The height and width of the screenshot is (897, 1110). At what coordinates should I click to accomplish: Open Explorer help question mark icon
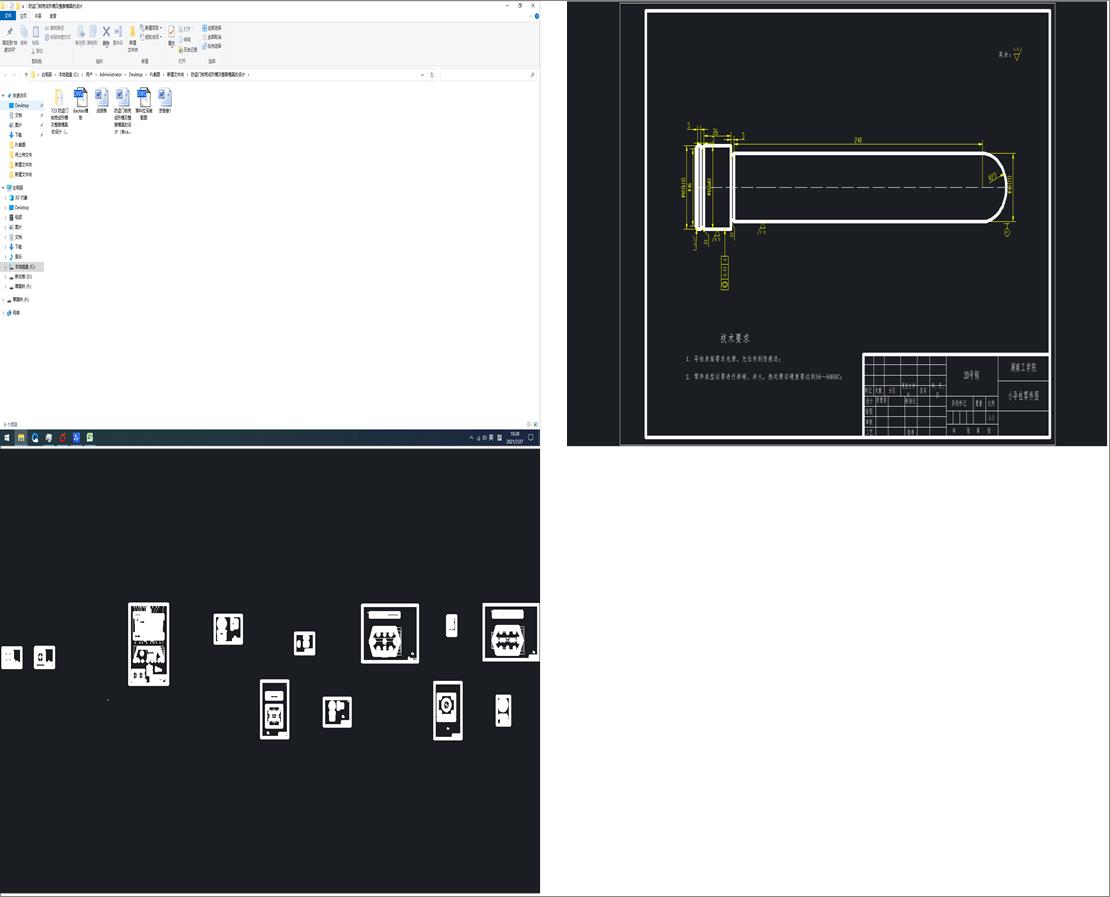(537, 16)
